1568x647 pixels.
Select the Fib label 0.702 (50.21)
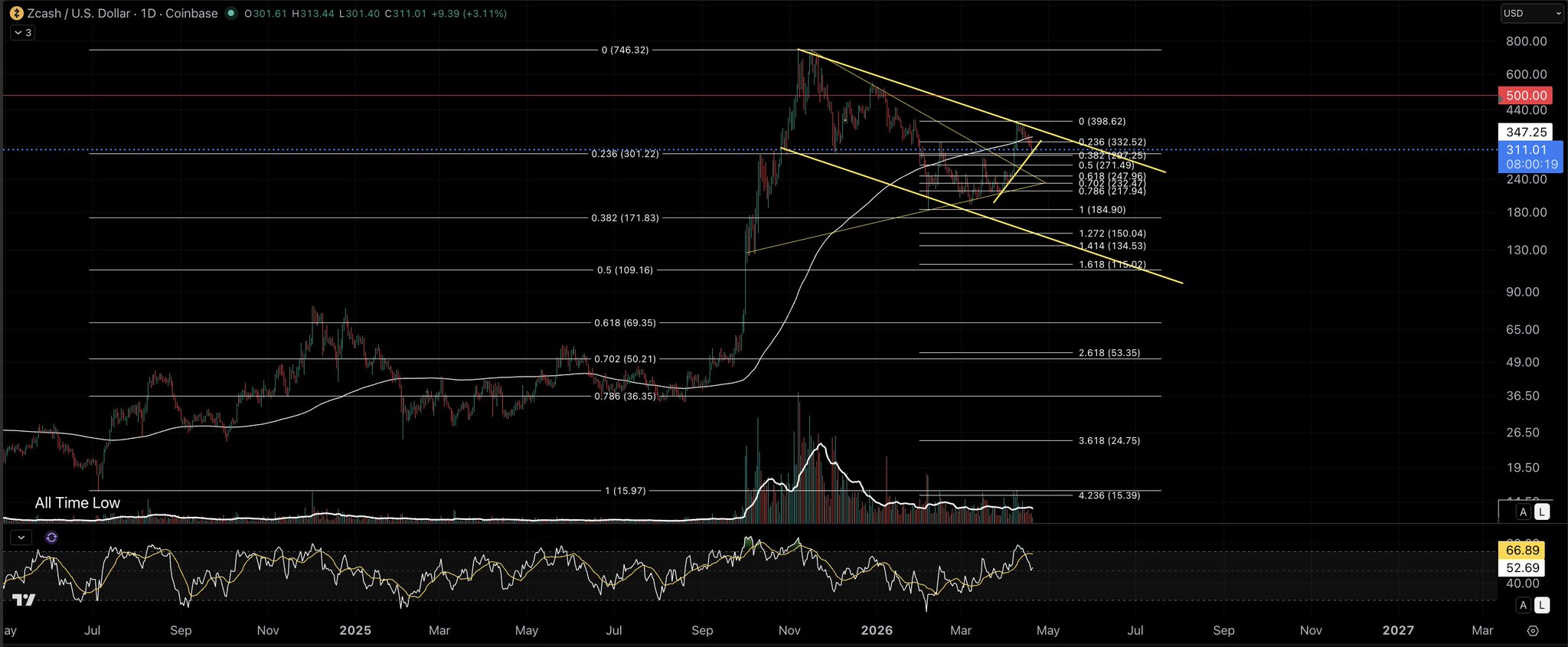625,359
